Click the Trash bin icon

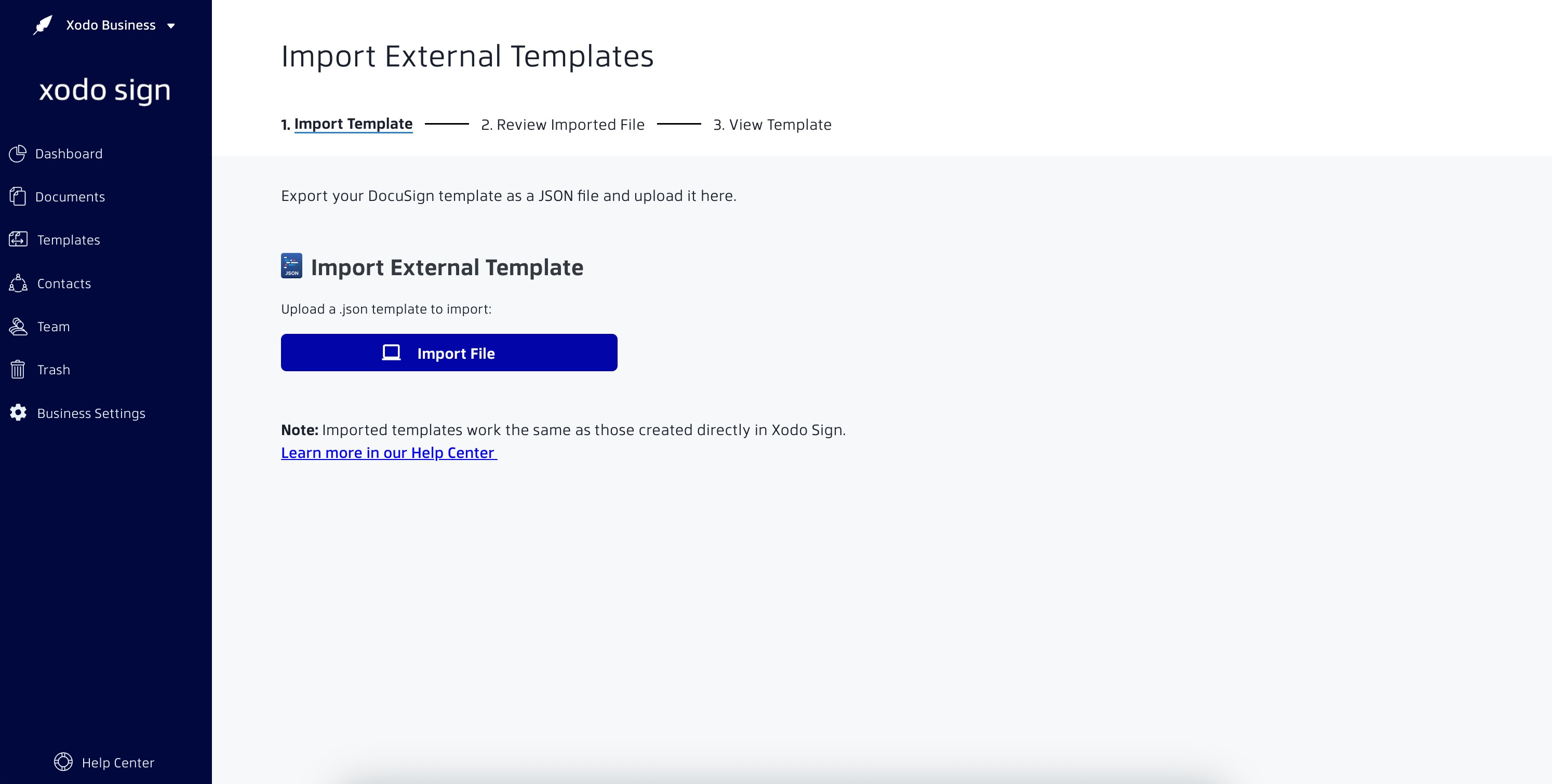pyautogui.click(x=18, y=369)
